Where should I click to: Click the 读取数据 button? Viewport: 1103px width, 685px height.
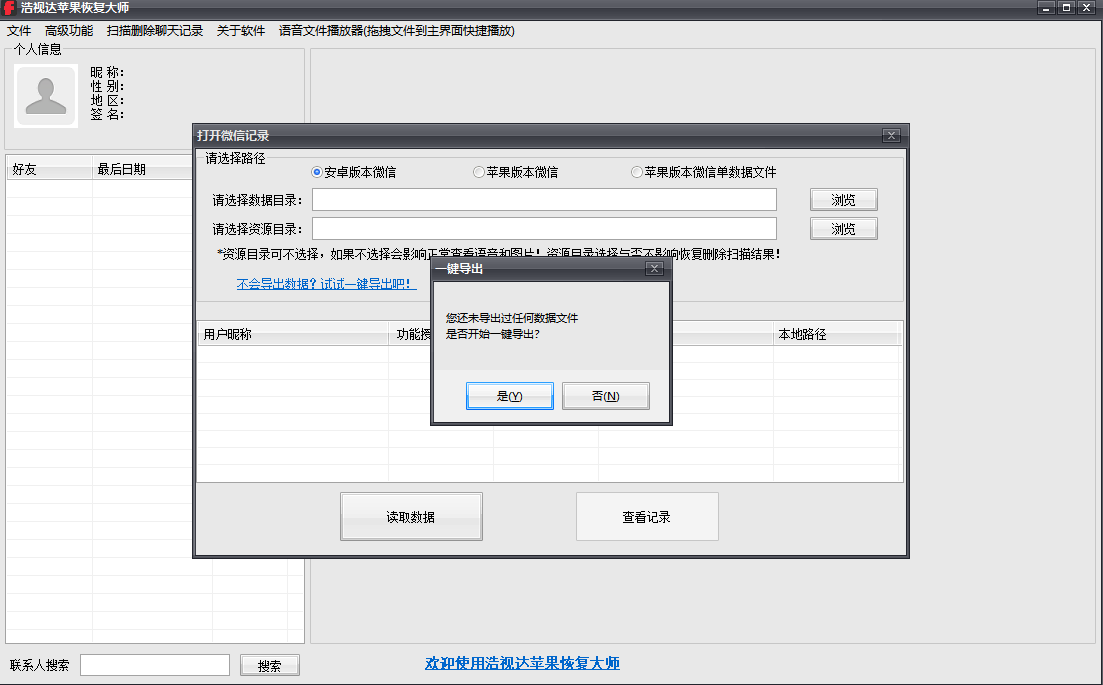coord(412,517)
